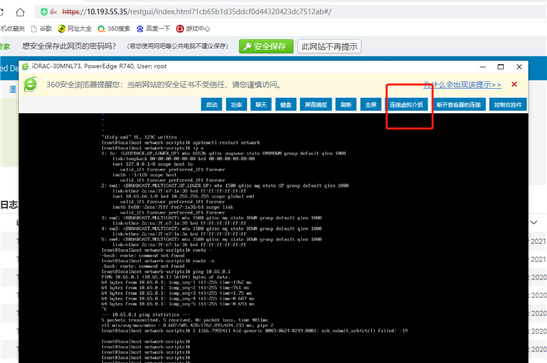Click the 刷新 (Refresh) console button

click(346, 104)
